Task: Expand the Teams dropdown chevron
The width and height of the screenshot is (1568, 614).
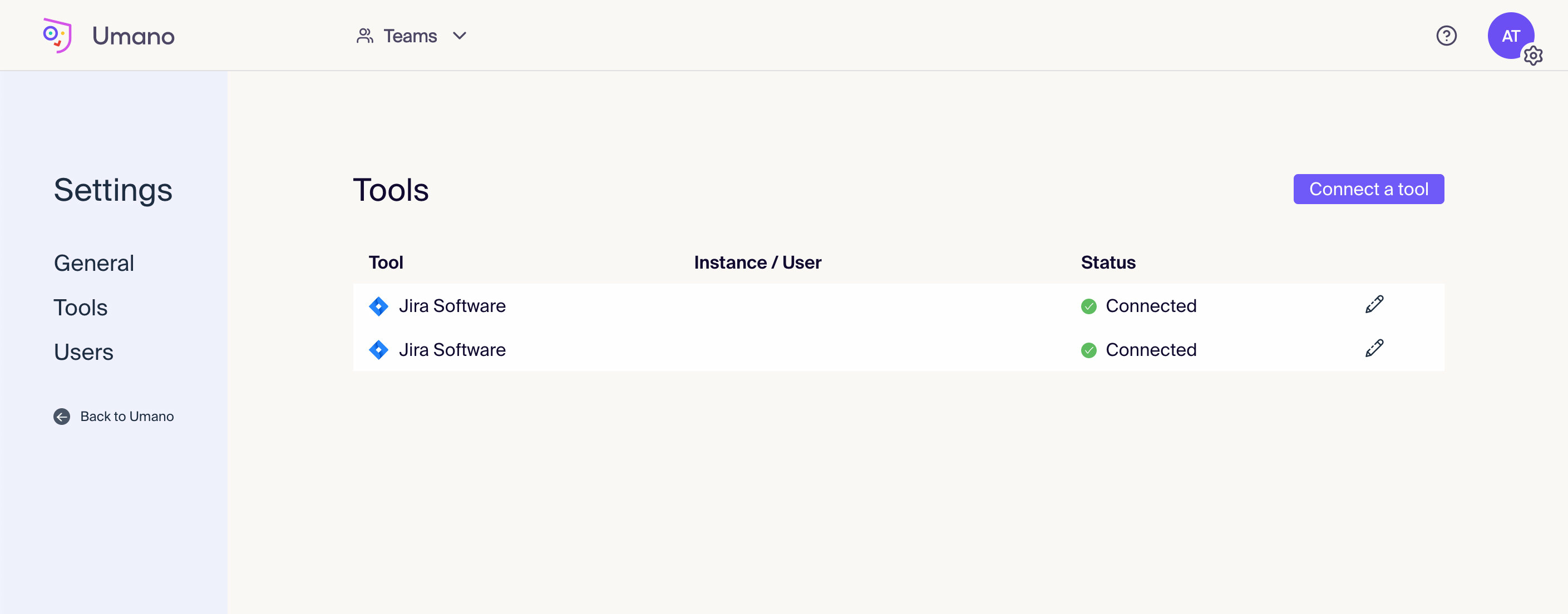Action: pos(460,36)
